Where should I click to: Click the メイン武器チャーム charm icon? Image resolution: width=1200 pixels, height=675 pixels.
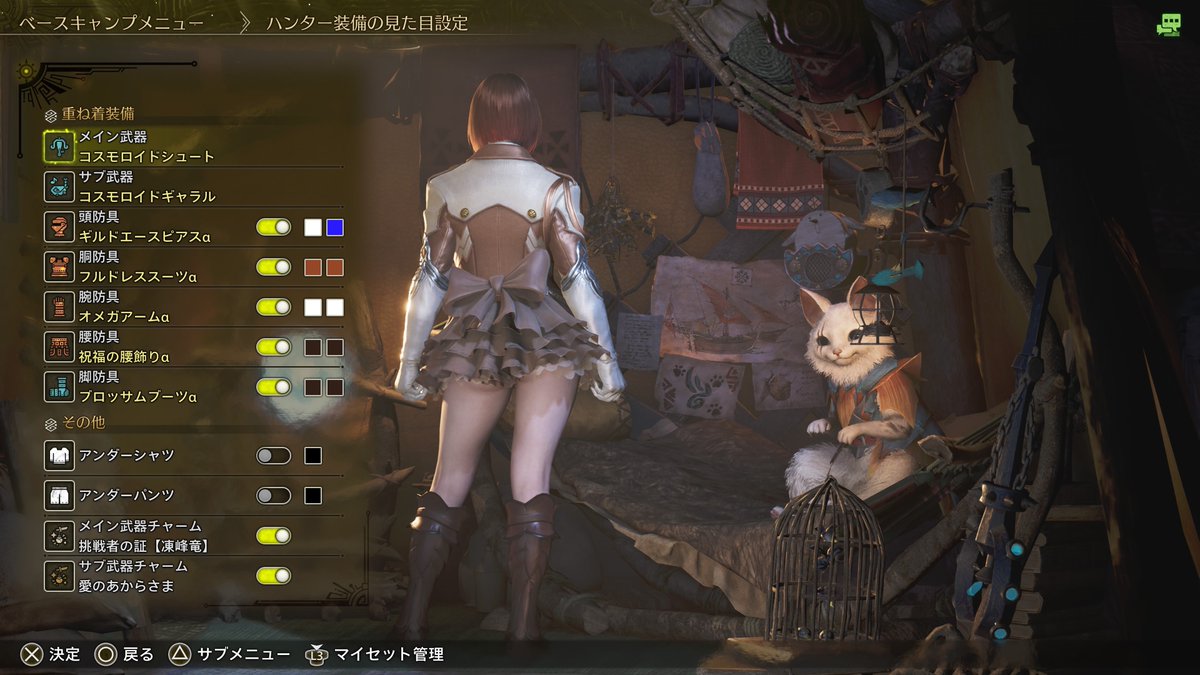[60, 536]
